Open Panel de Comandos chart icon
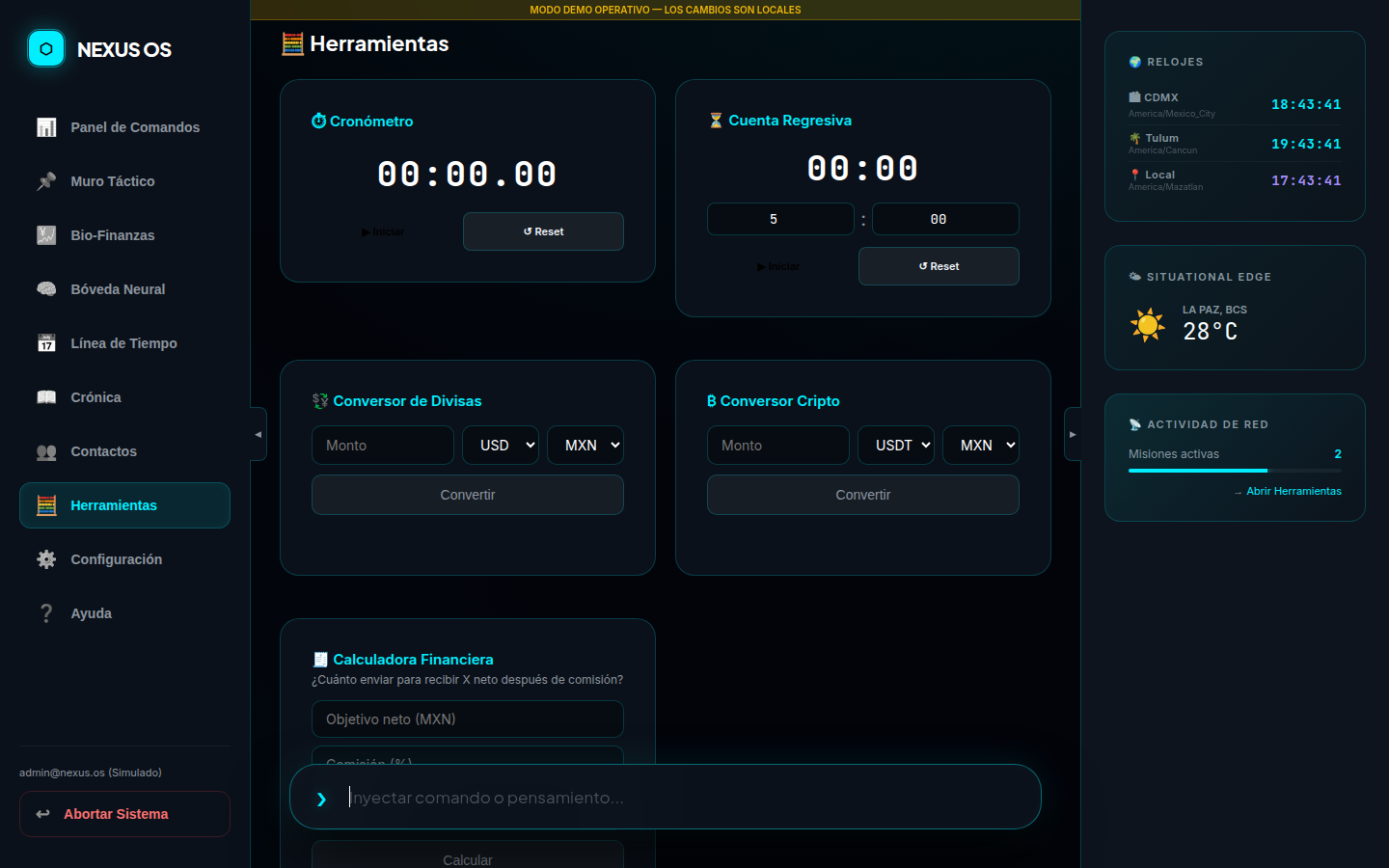This screenshot has width=1389, height=868. coord(46,127)
